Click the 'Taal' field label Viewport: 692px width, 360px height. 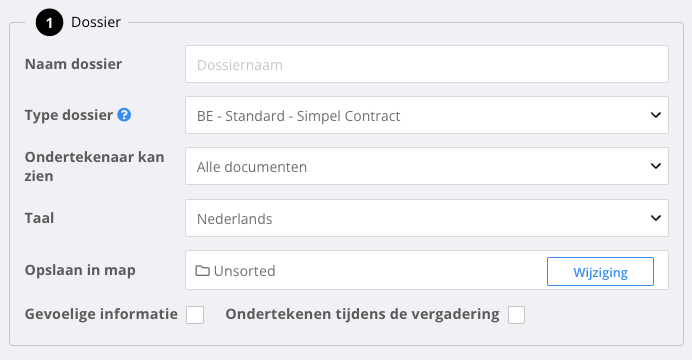pos(39,218)
